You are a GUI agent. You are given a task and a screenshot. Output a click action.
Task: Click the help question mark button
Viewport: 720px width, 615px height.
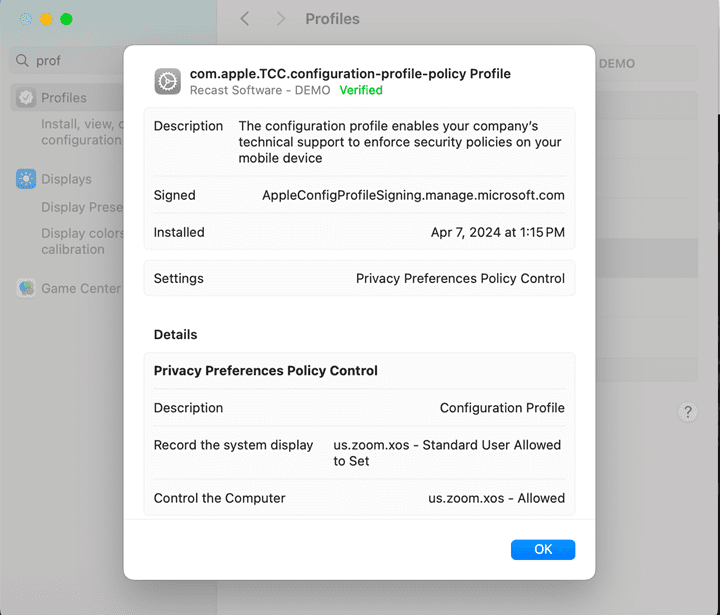pos(688,412)
